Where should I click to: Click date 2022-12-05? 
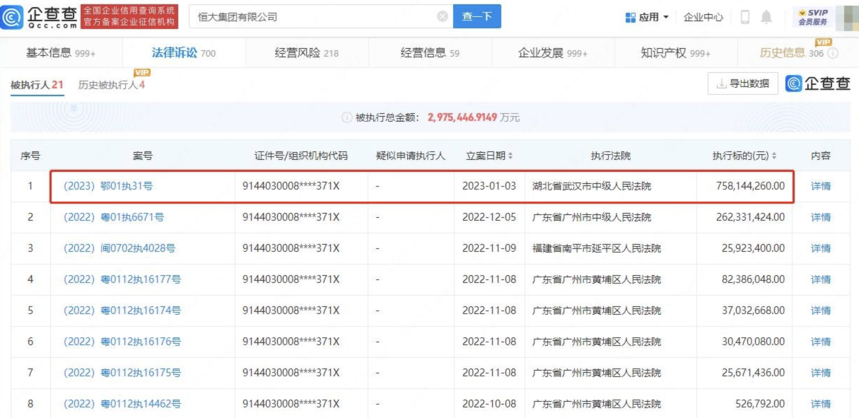(x=489, y=217)
